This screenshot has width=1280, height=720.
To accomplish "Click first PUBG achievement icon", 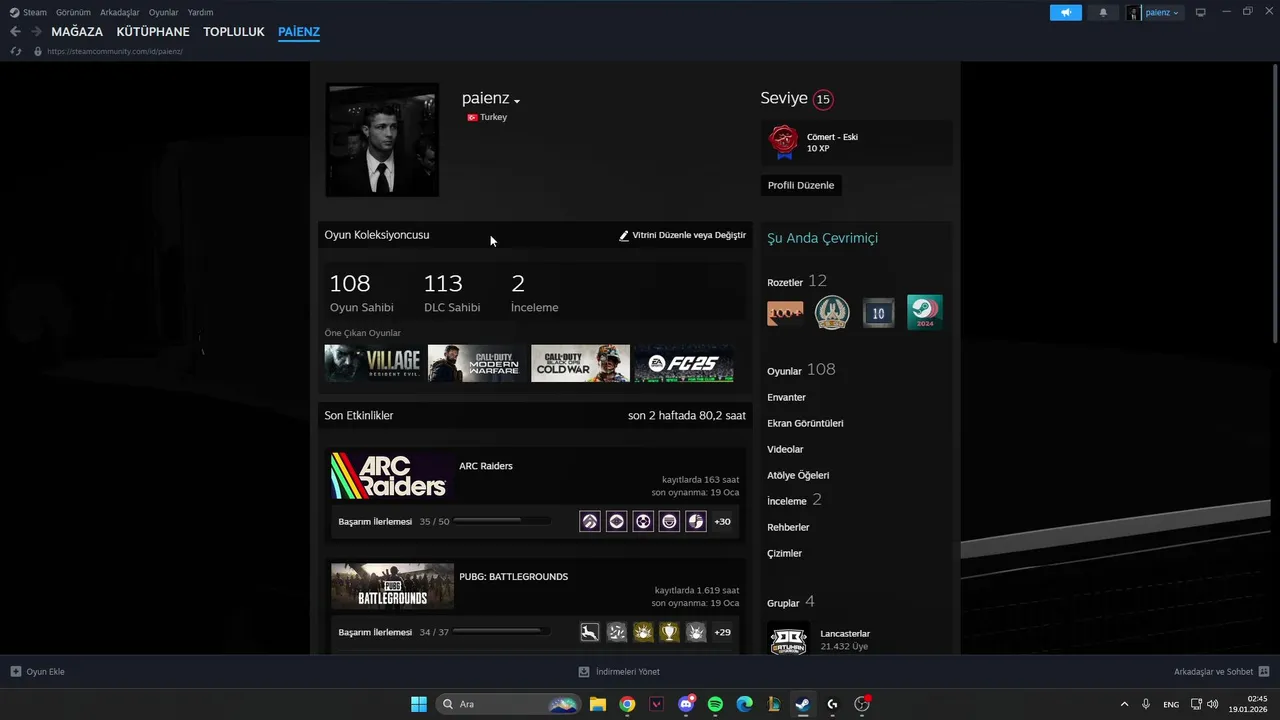I will [x=590, y=632].
